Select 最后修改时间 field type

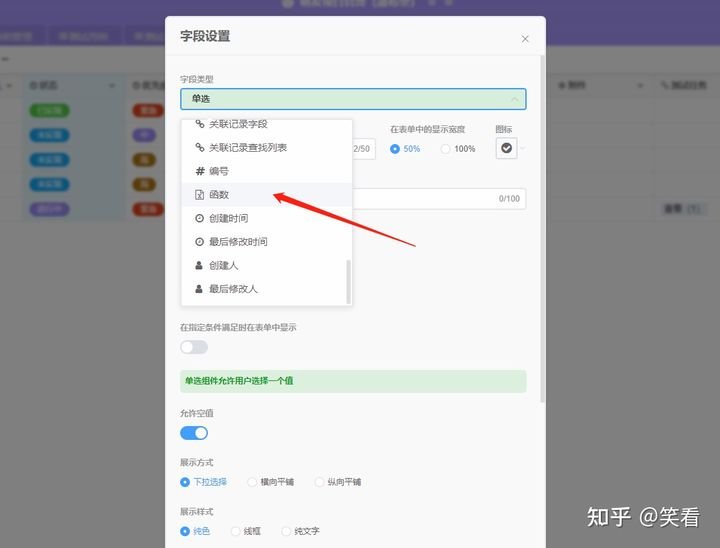pyautogui.click(x=267, y=242)
